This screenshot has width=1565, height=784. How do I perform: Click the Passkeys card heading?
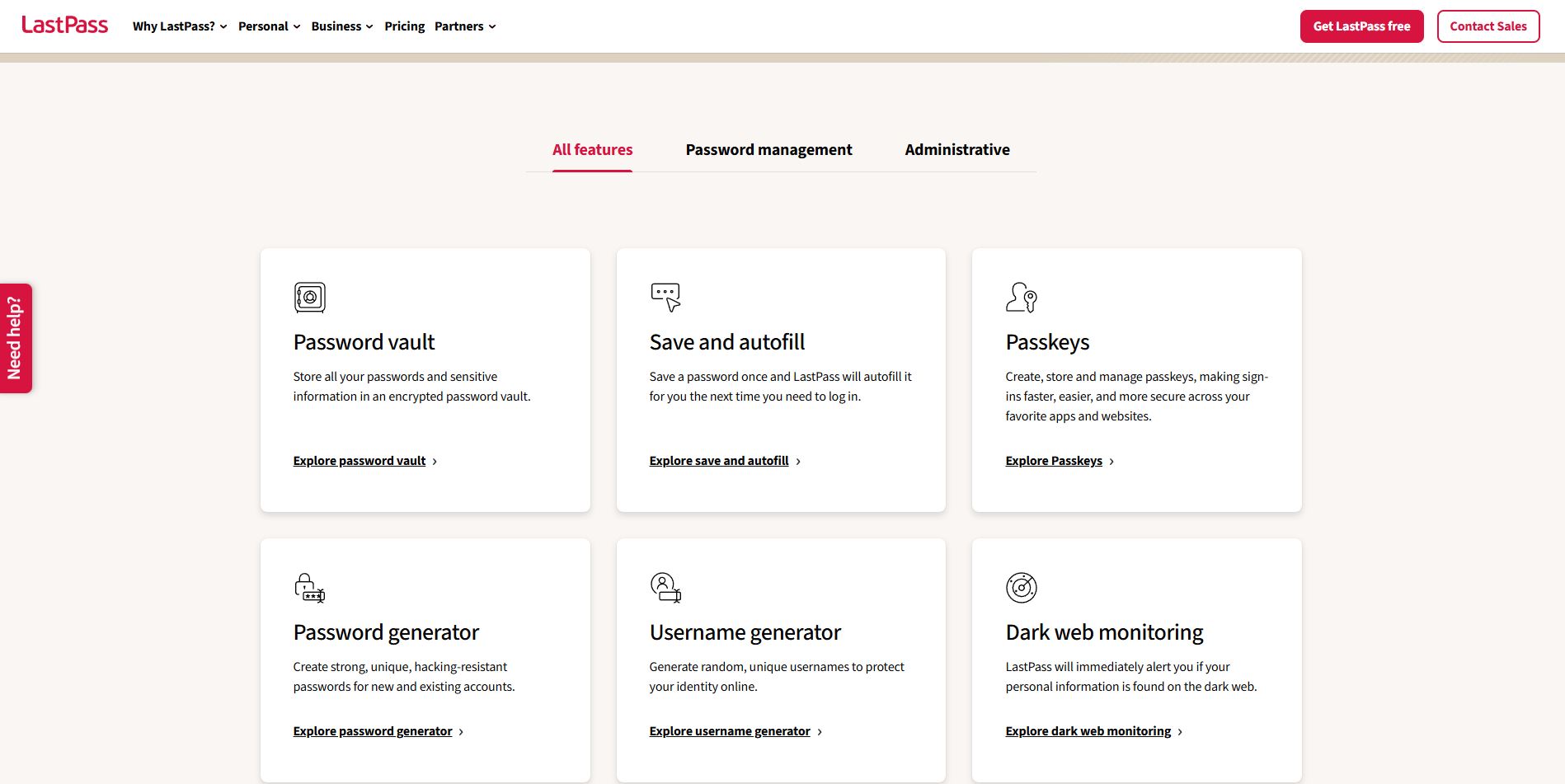tap(1047, 342)
